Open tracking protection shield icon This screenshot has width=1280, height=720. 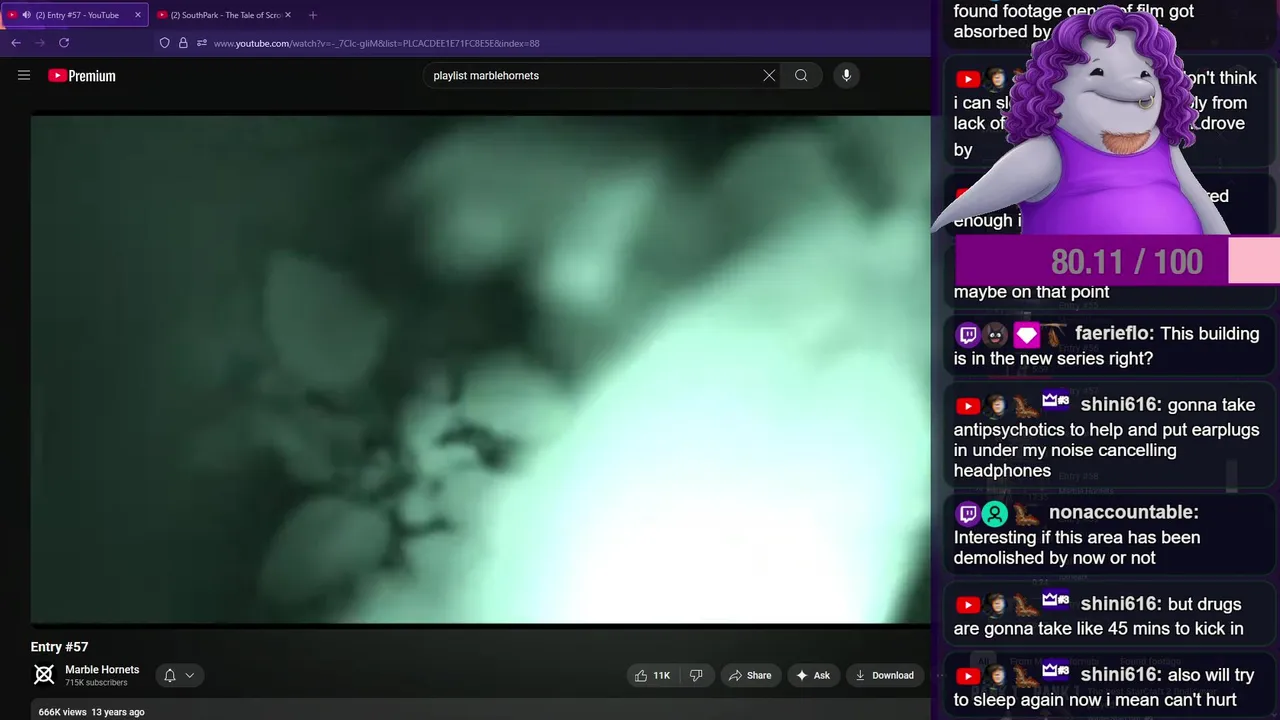coord(165,43)
